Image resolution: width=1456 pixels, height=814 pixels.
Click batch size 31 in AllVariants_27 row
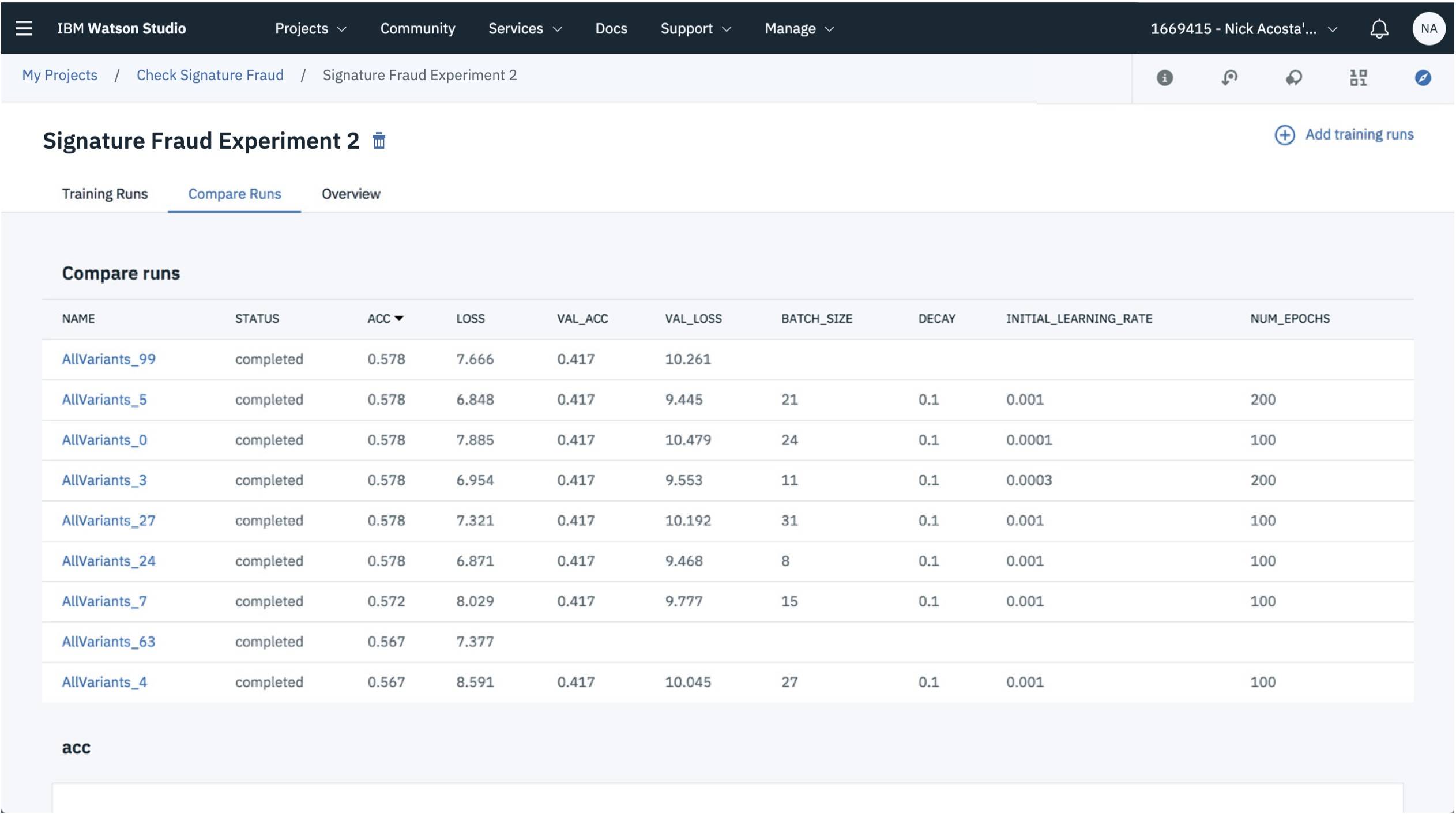pyautogui.click(x=789, y=521)
